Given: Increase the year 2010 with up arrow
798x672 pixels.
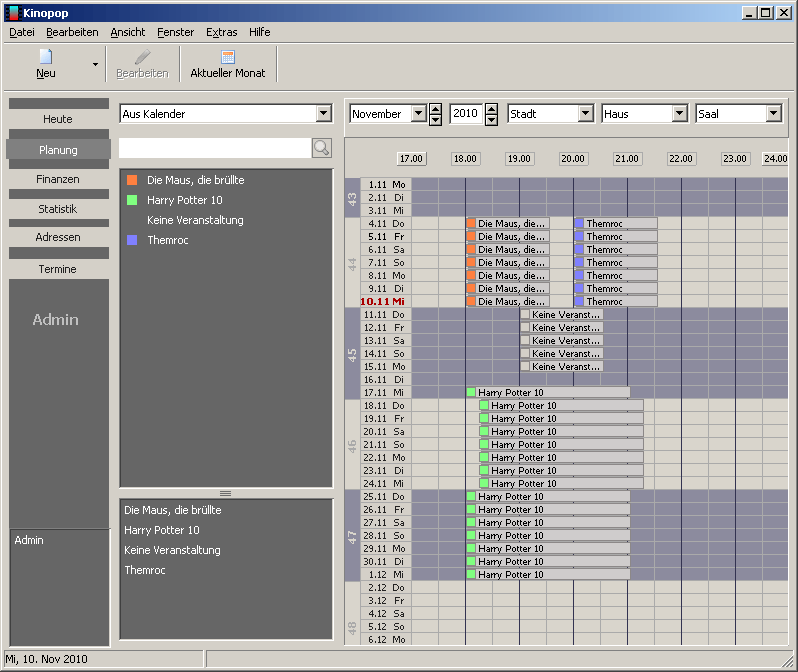Looking at the screenshot, I should point(491,109).
